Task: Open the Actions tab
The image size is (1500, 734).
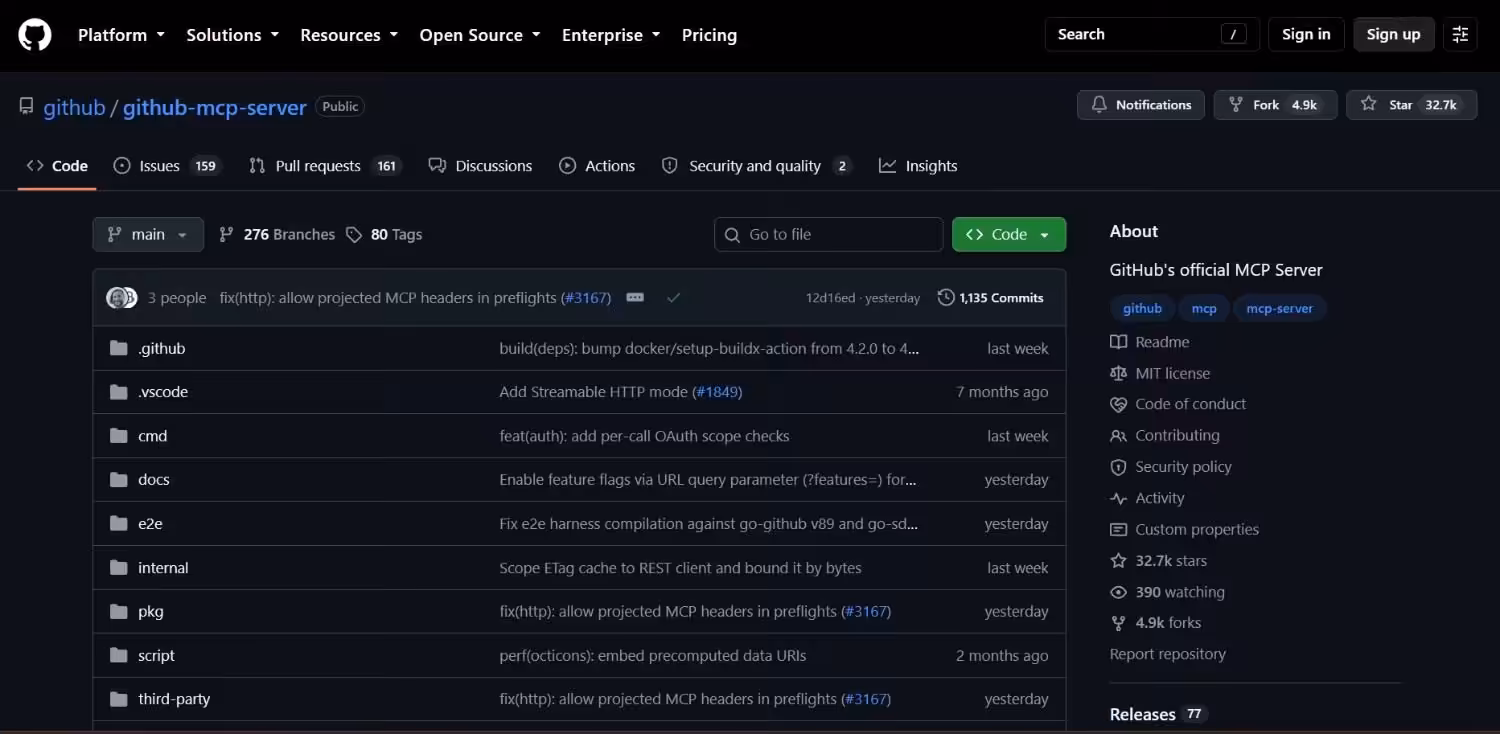Action: coord(597,166)
